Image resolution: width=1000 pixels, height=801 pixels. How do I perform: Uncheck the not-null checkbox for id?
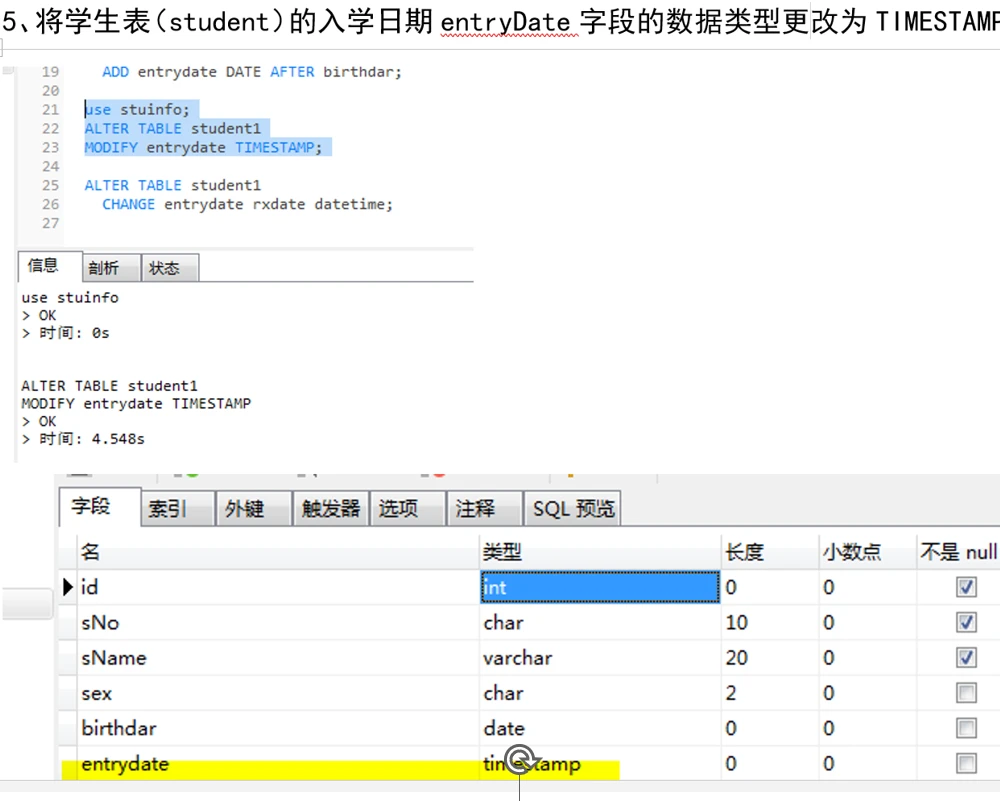pyautogui.click(x=966, y=587)
